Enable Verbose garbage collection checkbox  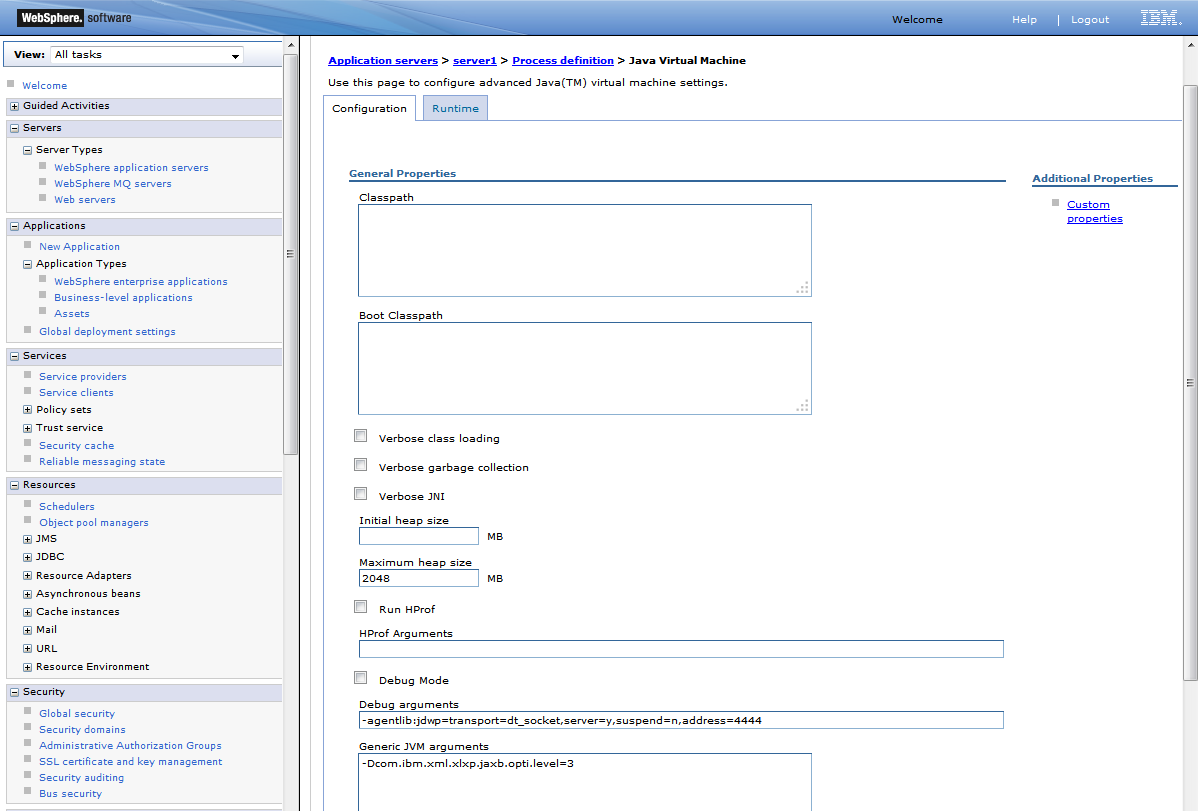[361, 465]
